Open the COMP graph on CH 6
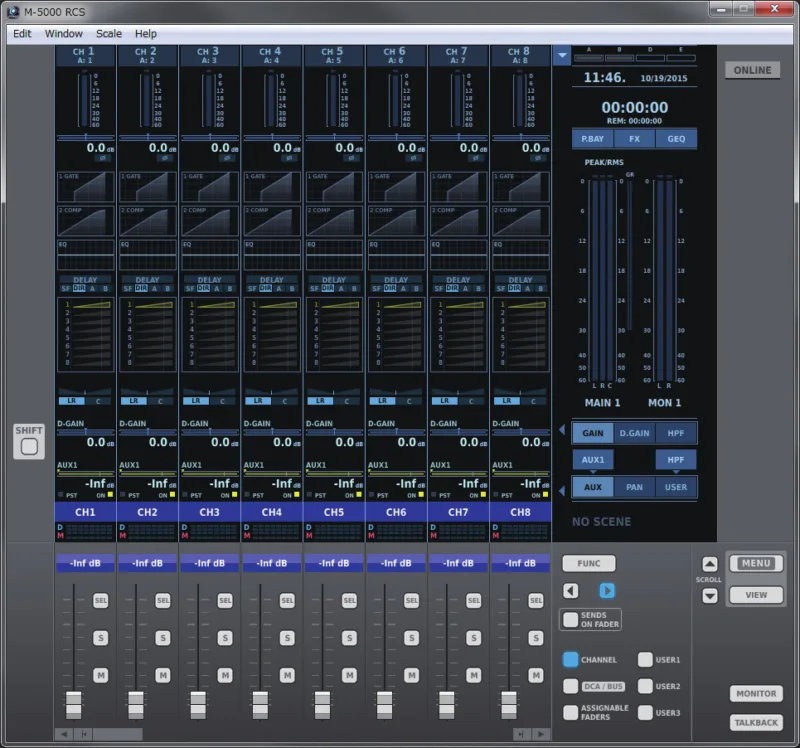 (396, 220)
